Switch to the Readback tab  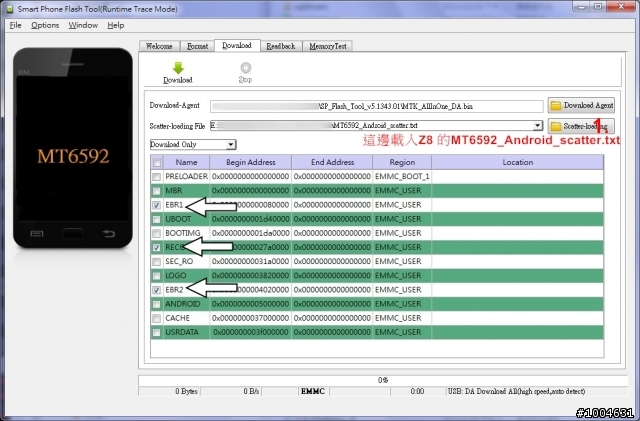[281, 46]
